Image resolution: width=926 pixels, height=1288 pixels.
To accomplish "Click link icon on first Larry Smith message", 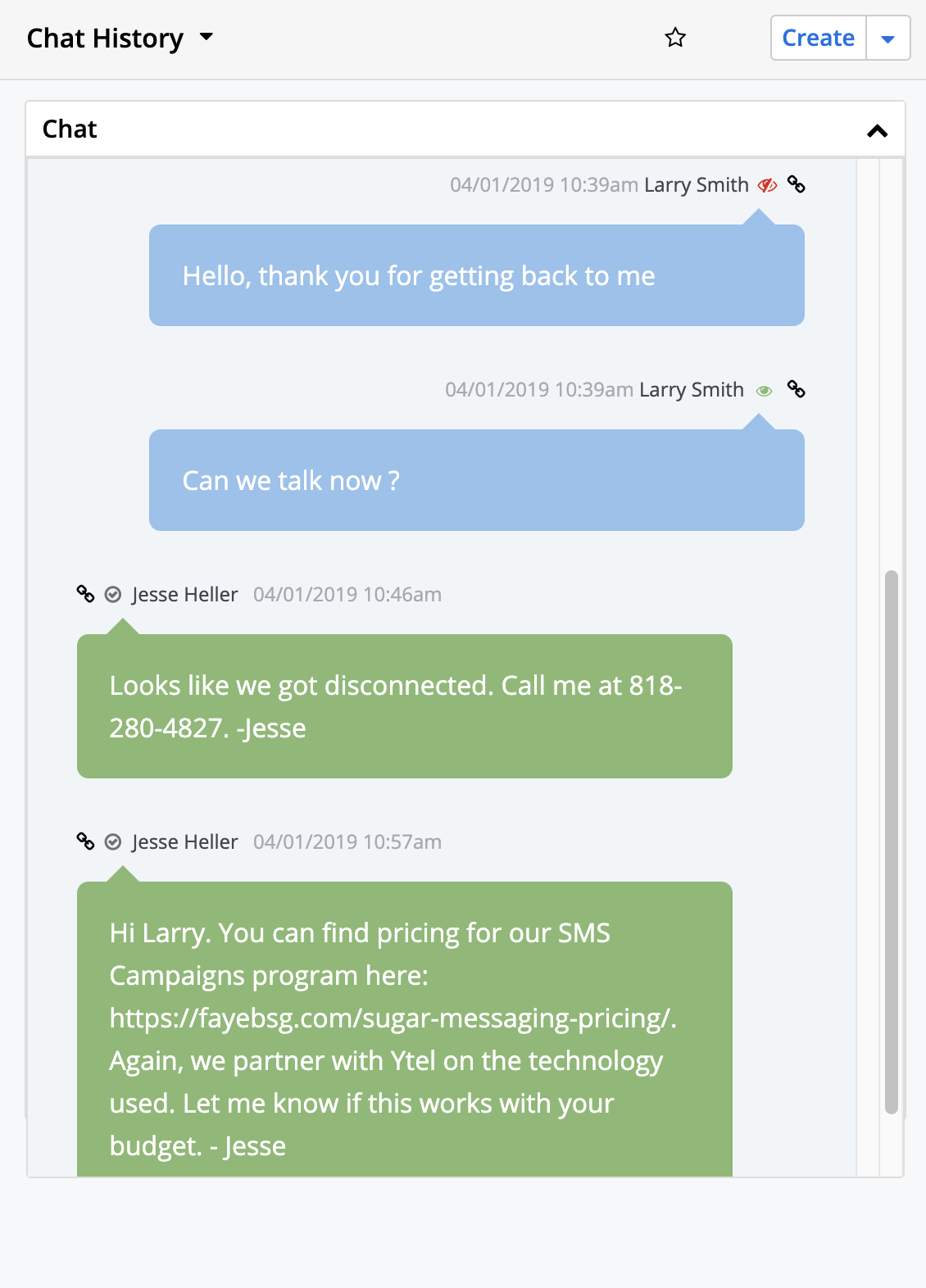I will coord(796,184).
